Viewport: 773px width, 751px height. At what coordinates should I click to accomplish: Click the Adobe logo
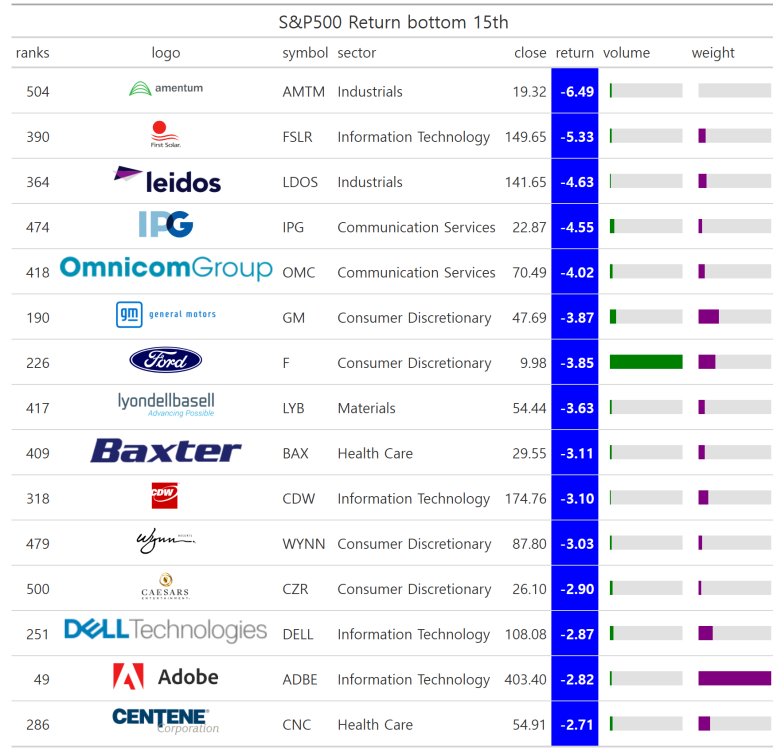click(166, 677)
